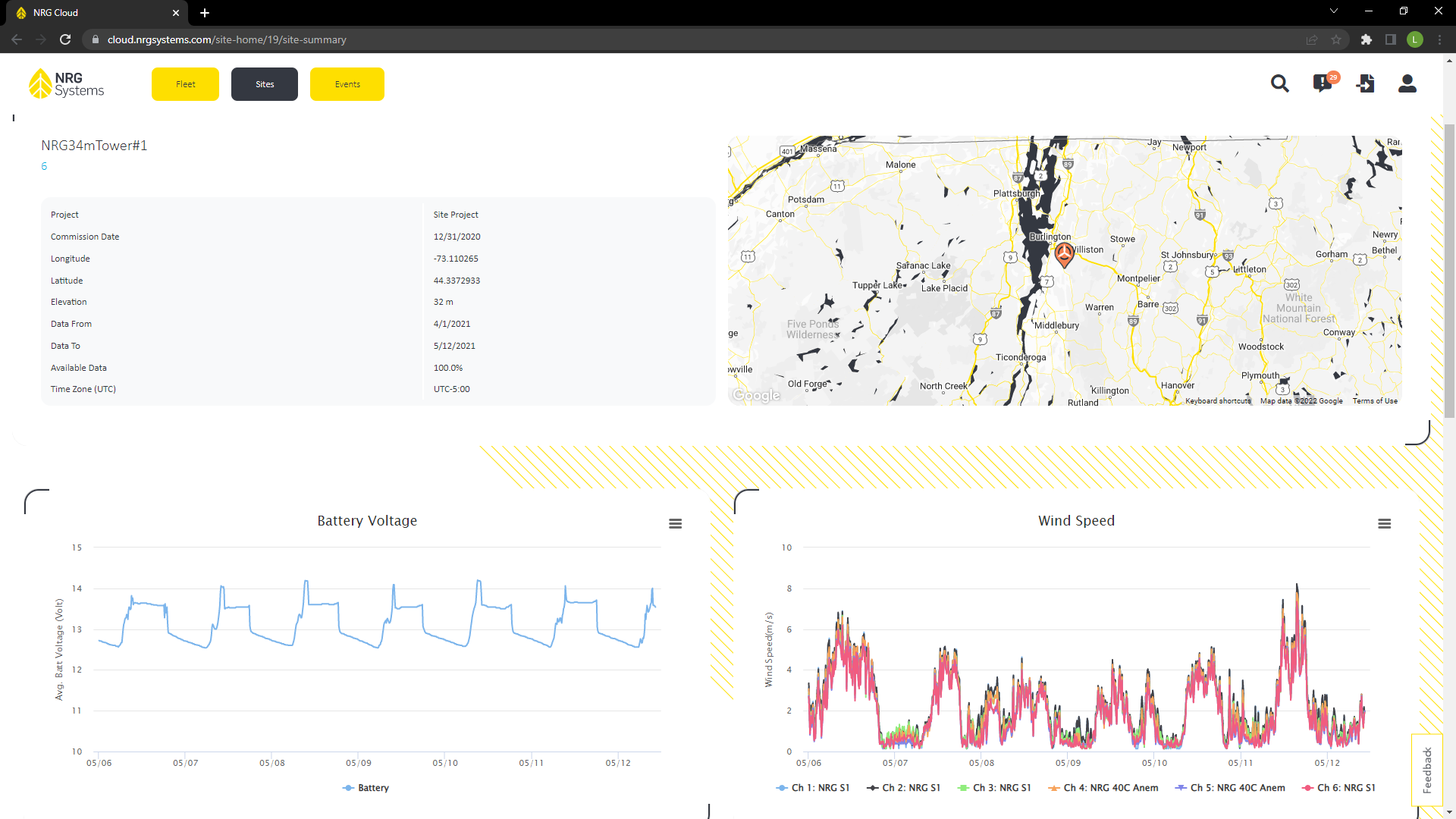Viewport: 1456px width, 819px height.
Task: Open the Chrome three-dot menu
Action: pyautogui.click(x=1439, y=39)
